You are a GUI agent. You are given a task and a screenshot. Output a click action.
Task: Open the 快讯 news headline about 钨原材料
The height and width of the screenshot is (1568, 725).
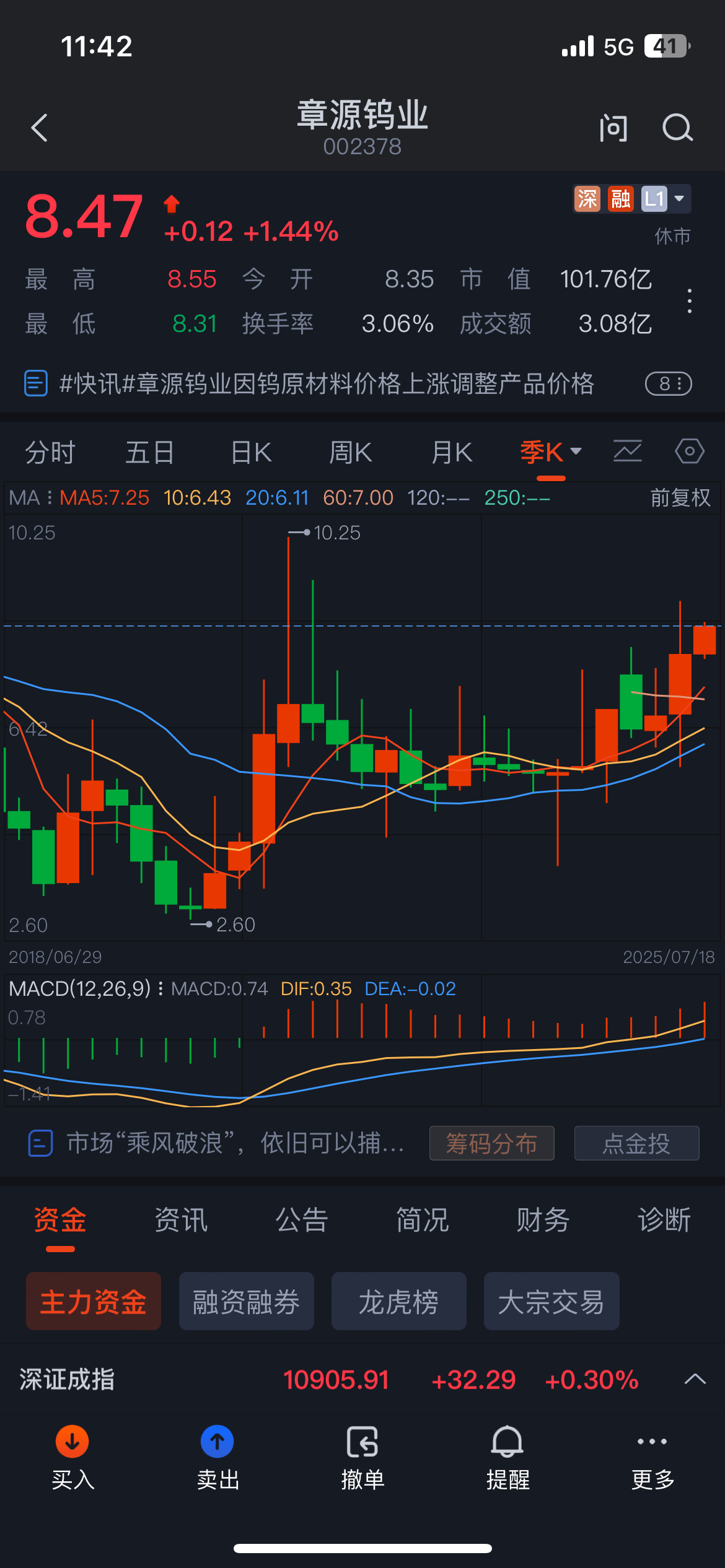[327, 383]
